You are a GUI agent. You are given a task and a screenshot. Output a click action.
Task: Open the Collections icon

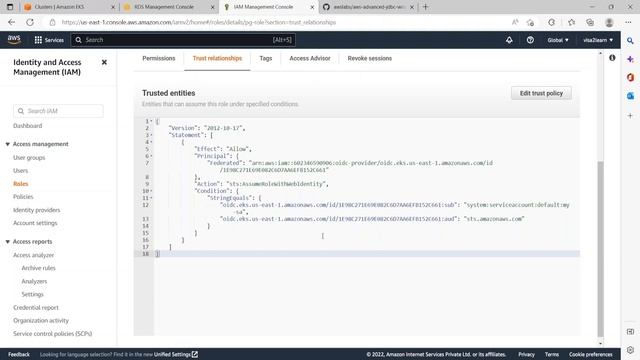pos(590,22)
